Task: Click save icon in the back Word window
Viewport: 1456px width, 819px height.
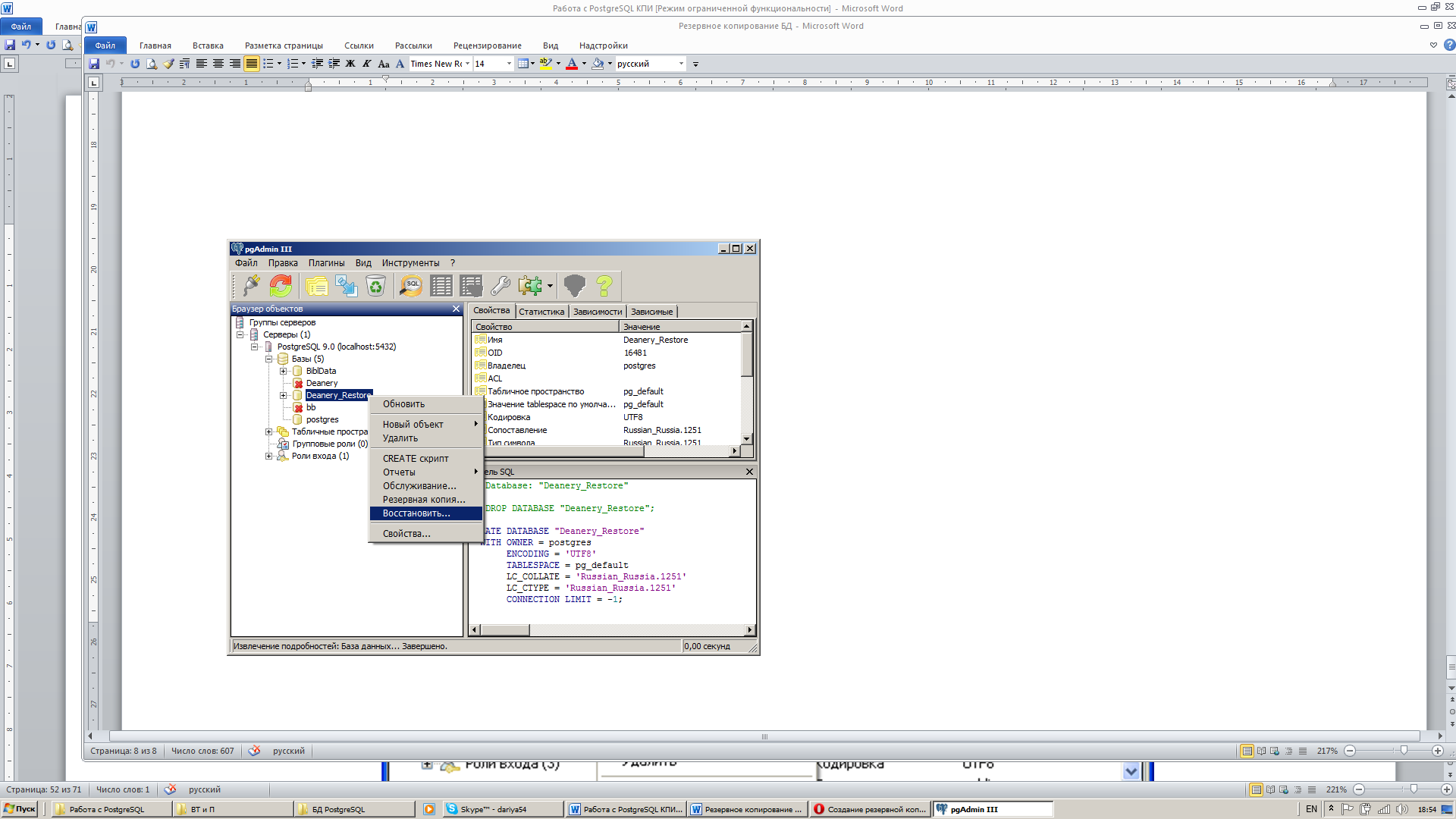Action: click(10, 45)
